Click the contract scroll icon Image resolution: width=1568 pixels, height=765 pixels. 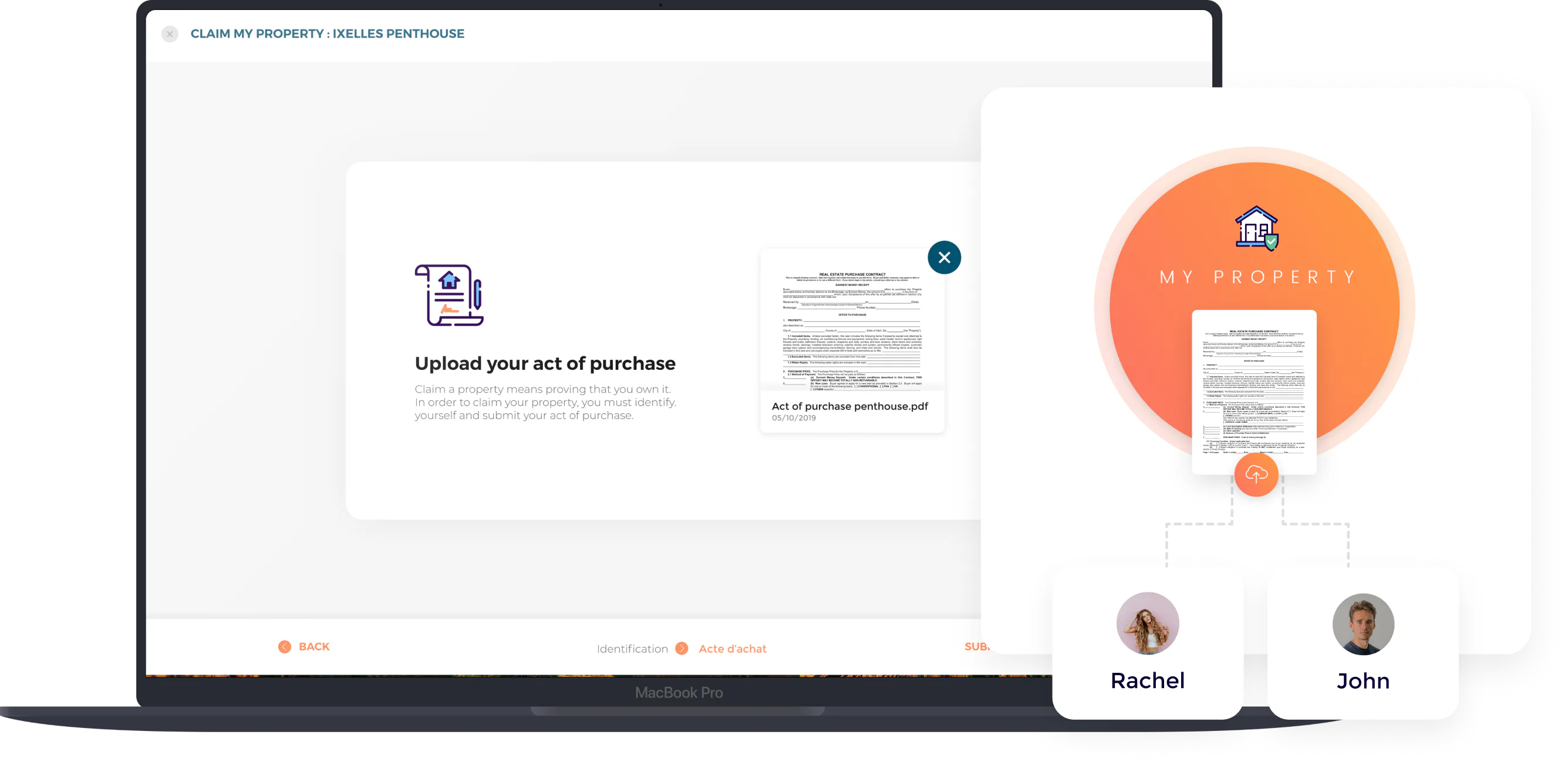449,295
